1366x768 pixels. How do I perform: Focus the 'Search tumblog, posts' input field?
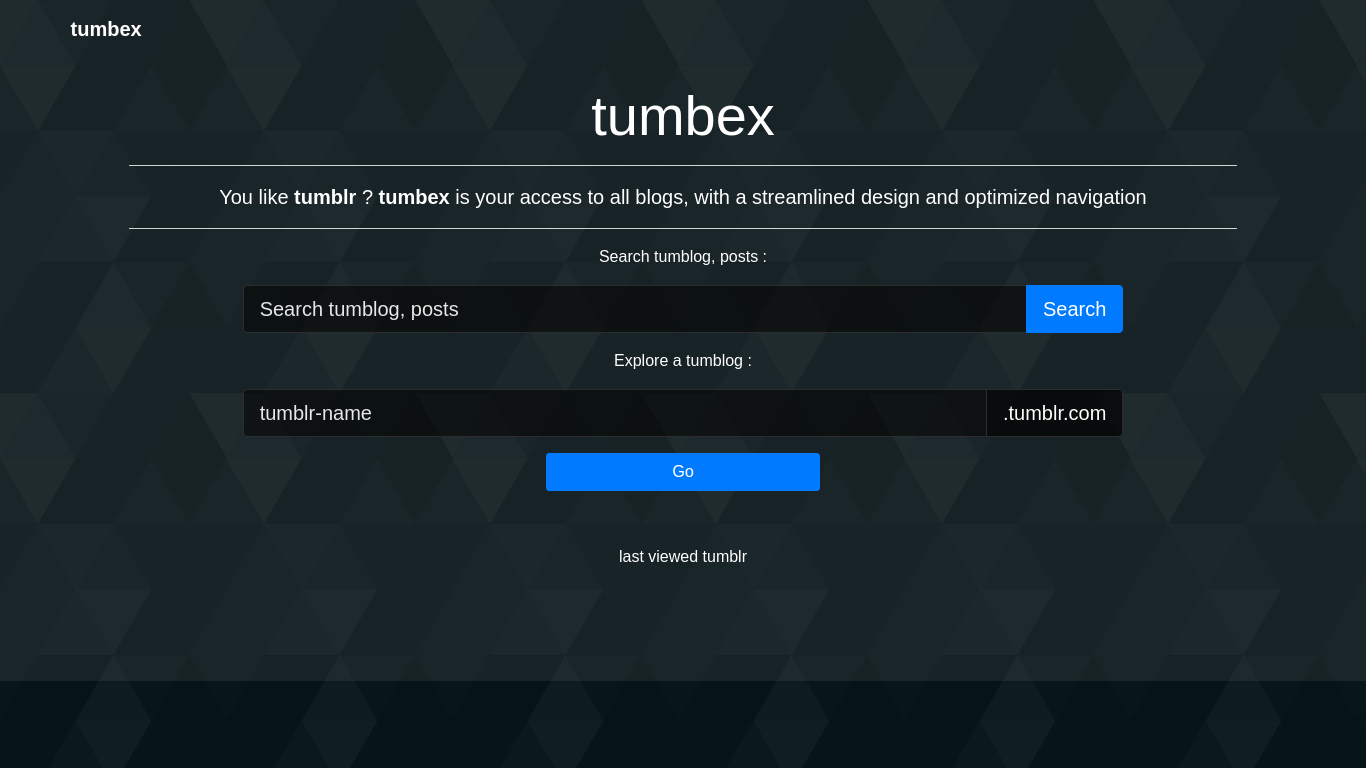pos(635,309)
